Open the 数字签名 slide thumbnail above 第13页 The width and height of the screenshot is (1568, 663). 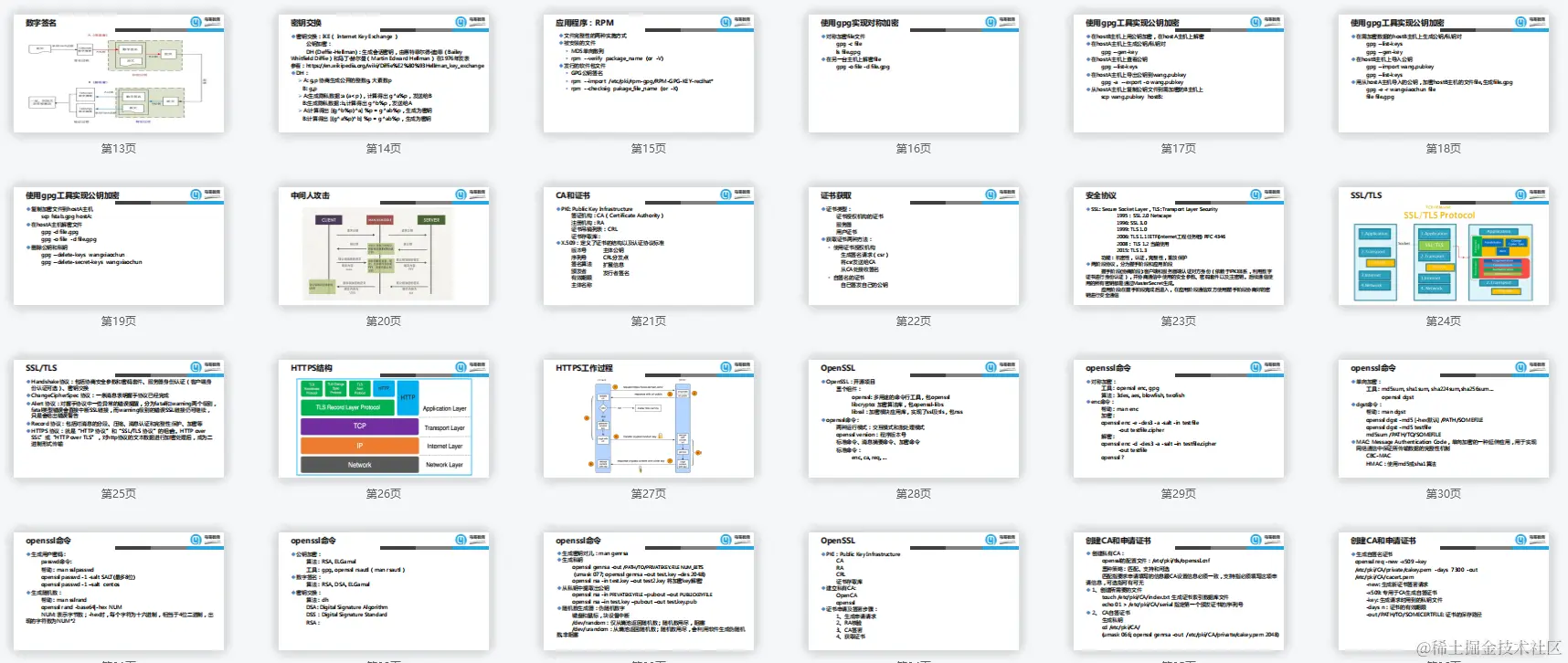pyautogui.click(x=119, y=73)
